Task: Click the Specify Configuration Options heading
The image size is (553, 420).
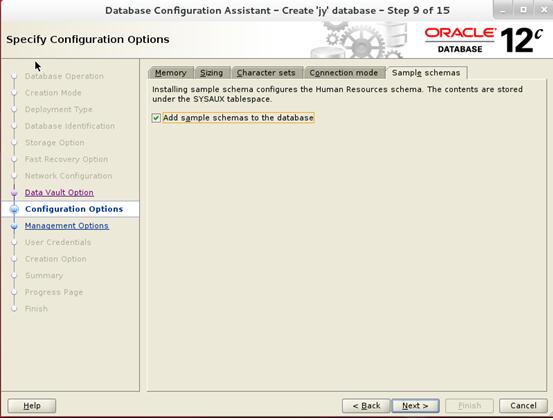Action: coord(88,39)
